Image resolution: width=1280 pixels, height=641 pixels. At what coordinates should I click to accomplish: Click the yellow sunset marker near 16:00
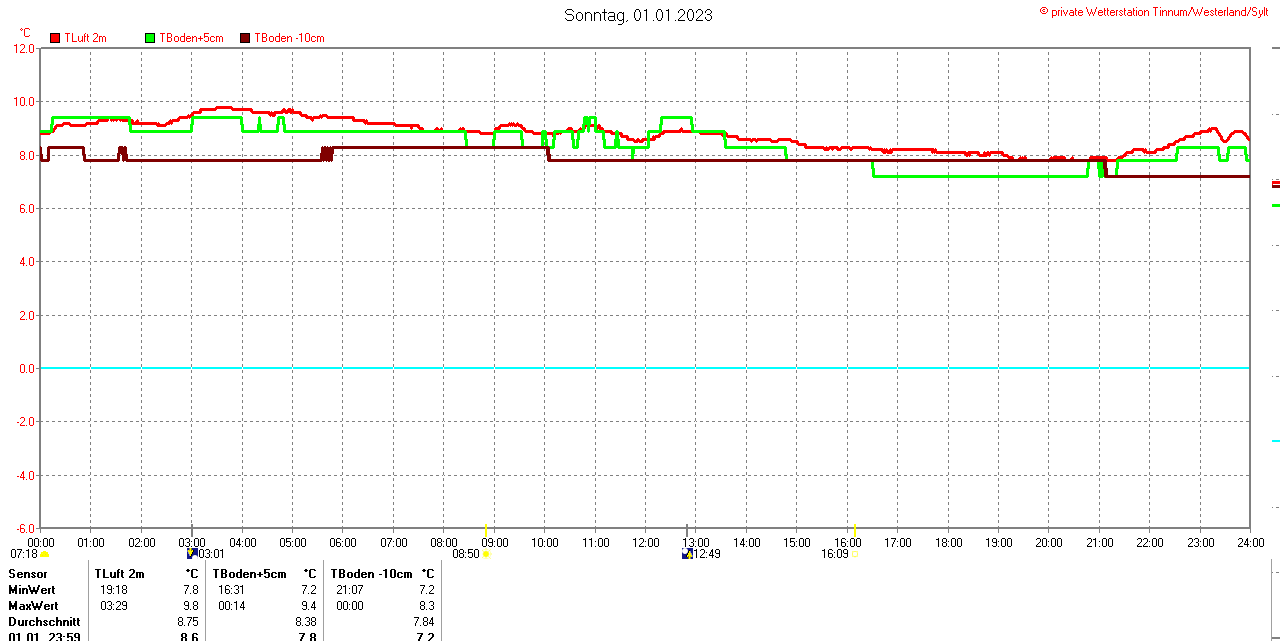point(854,528)
